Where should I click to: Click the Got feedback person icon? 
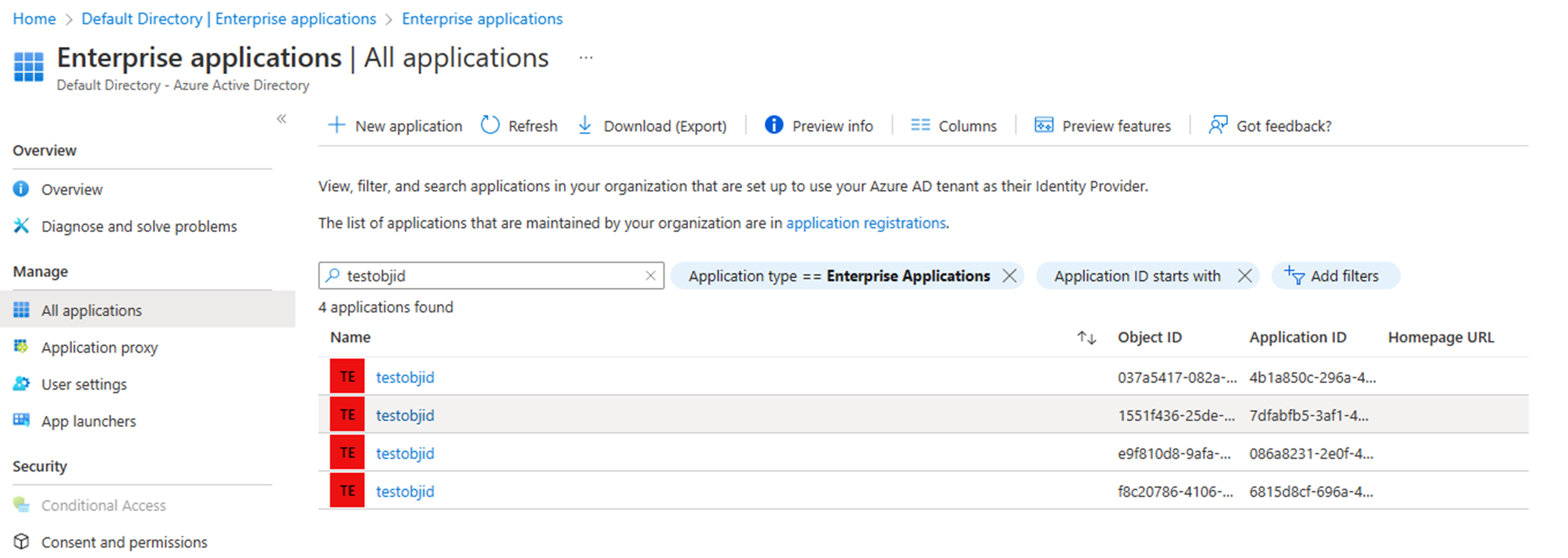(x=1218, y=125)
